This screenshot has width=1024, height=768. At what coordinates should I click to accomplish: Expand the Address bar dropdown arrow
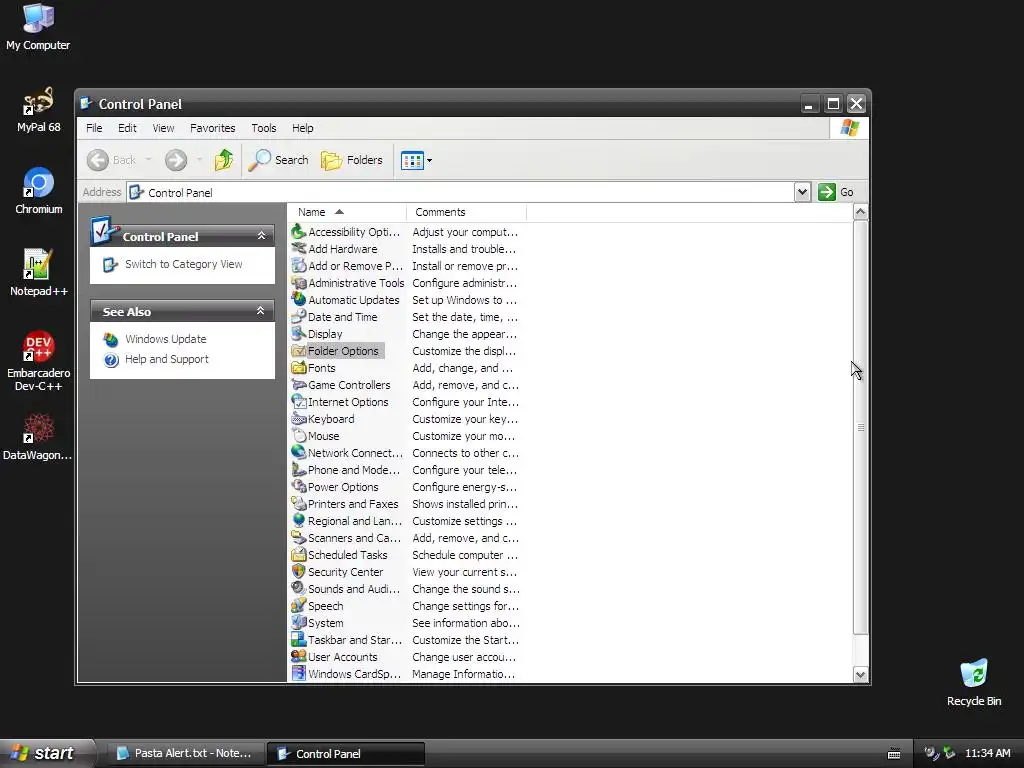(803, 192)
